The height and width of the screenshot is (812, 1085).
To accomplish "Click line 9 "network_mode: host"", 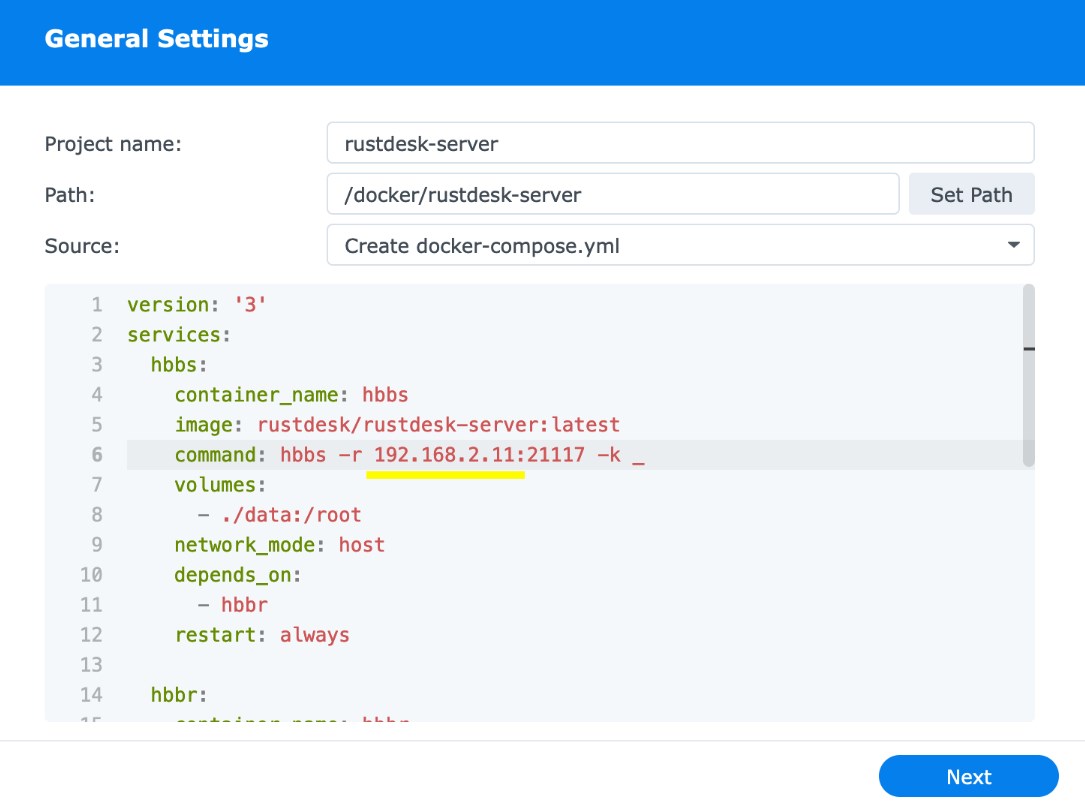I will click(280, 545).
